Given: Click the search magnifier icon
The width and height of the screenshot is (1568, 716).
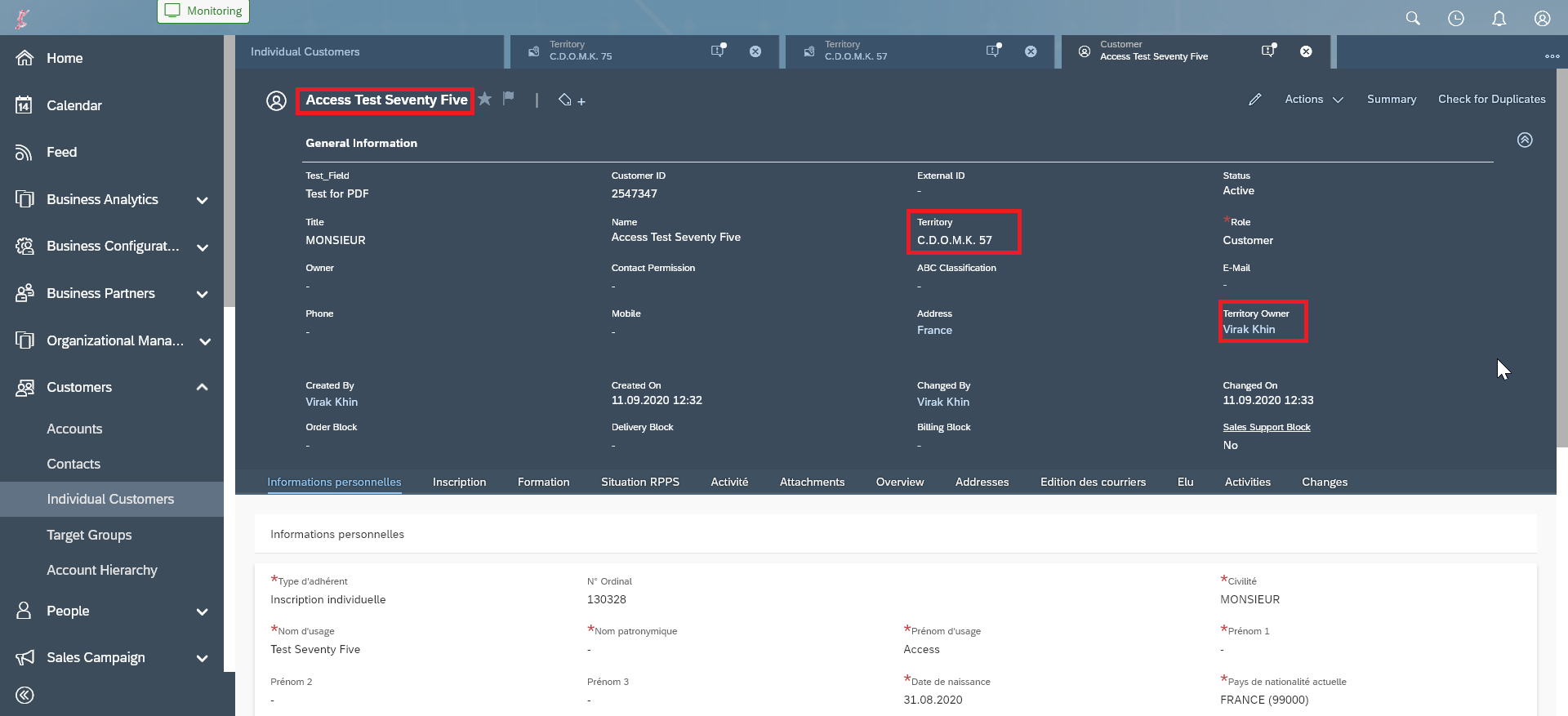Looking at the screenshot, I should (x=1413, y=18).
